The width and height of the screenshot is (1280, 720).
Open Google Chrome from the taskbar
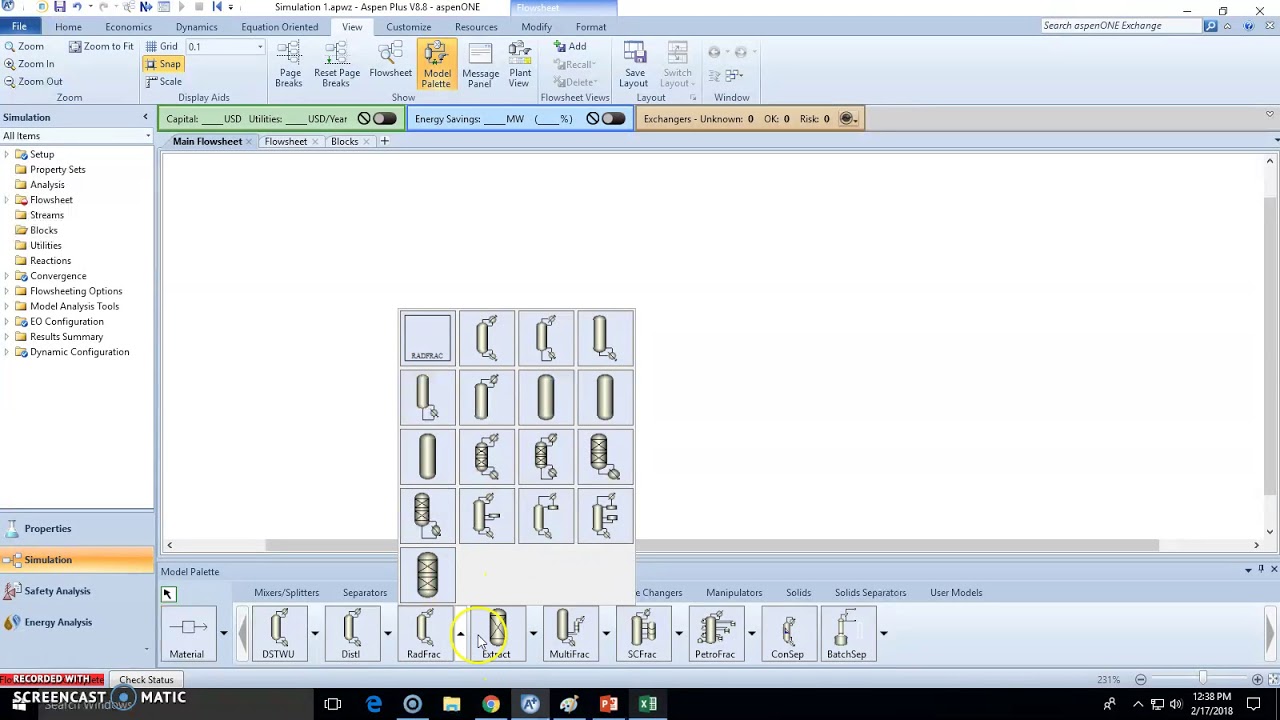coord(491,704)
